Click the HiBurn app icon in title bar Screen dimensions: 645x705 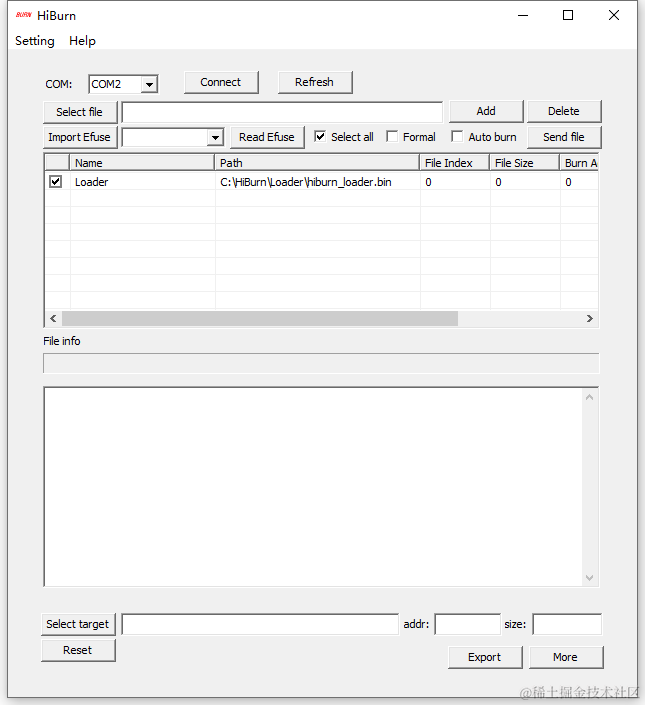[x=23, y=15]
